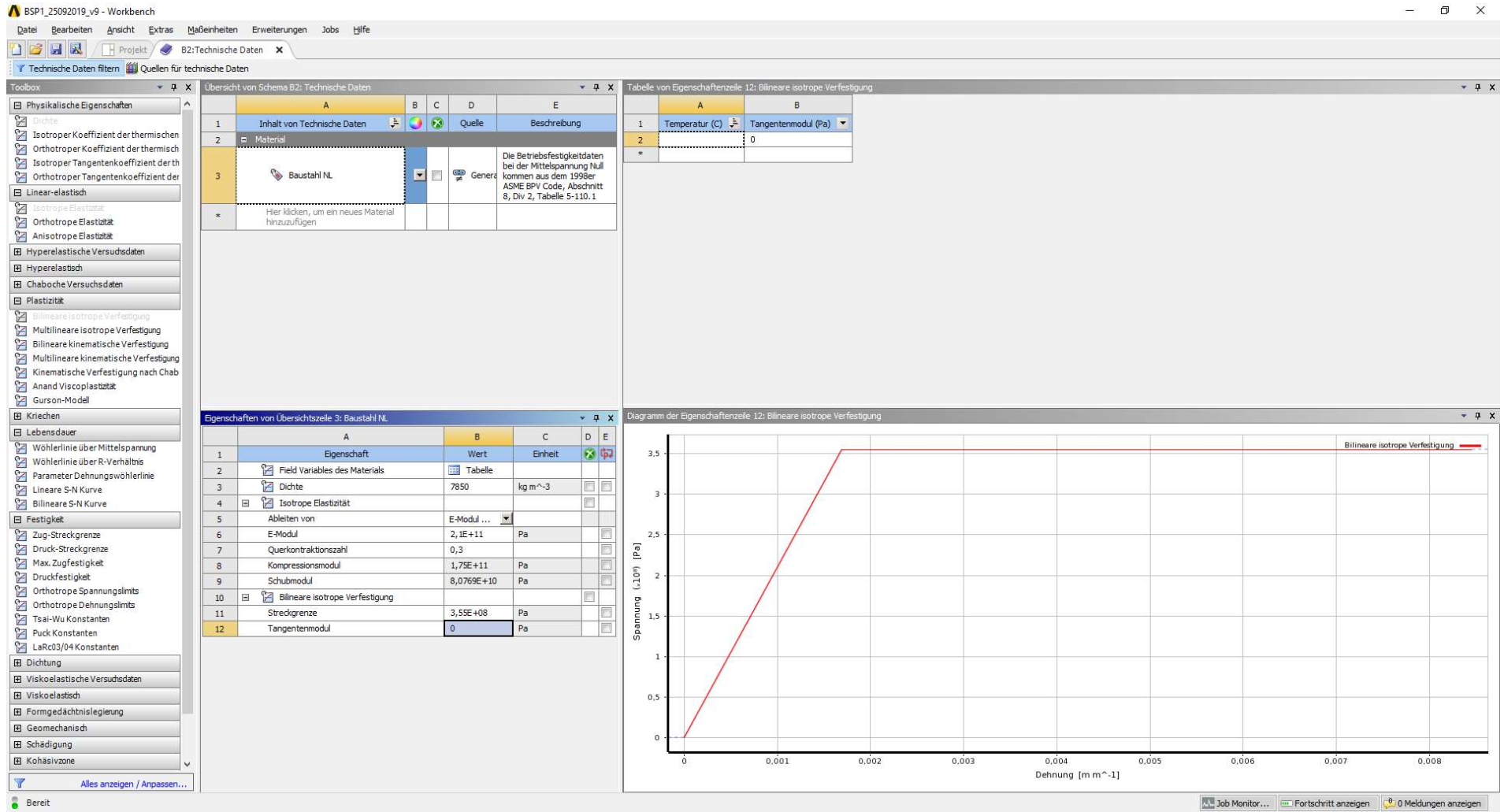The image size is (1504, 812).
Task: Click the Tangentenmodul value input cell
Action: [x=477, y=628]
